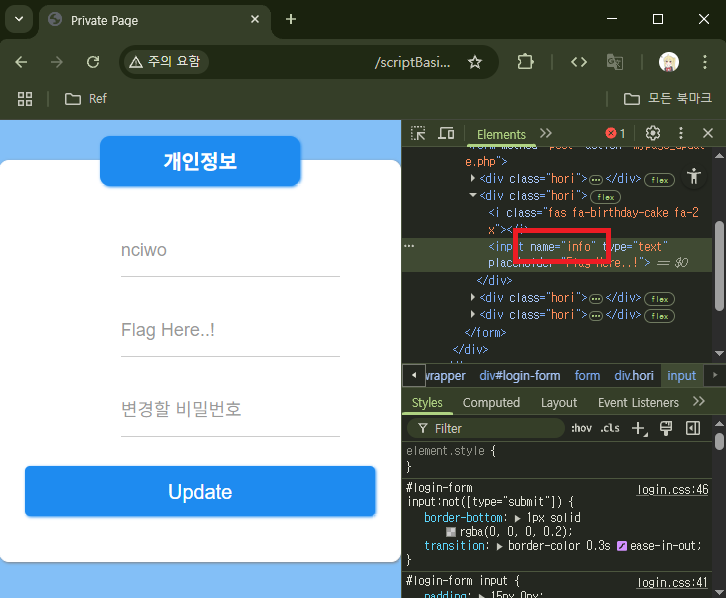The width and height of the screenshot is (726, 598).
Task: Click the Flag Here..! input field
Action: (230, 330)
